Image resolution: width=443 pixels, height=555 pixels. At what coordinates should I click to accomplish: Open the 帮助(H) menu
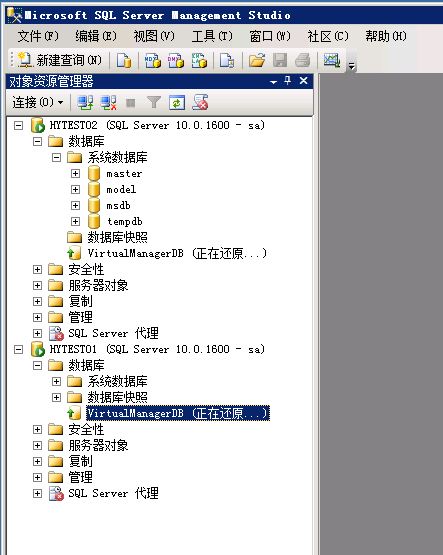pos(386,36)
